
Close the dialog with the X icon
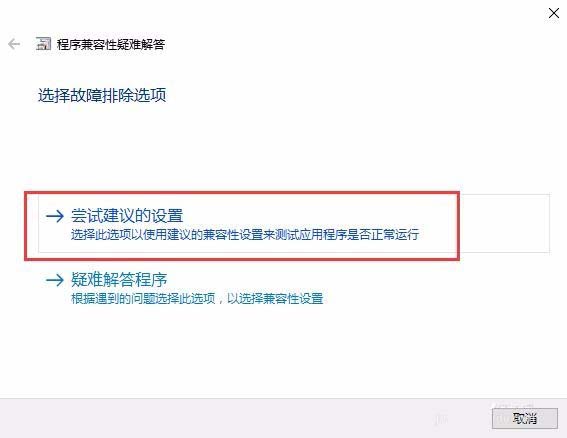pos(554,13)
